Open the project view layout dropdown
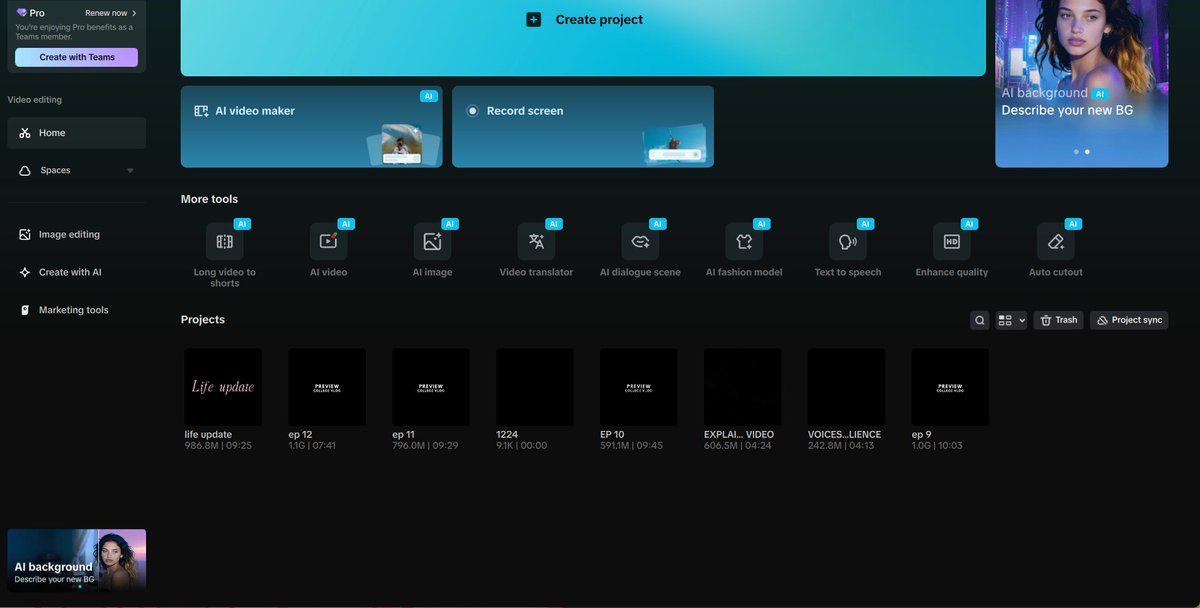Screen dimensions: 1200x608 [x=1012, y=320]
